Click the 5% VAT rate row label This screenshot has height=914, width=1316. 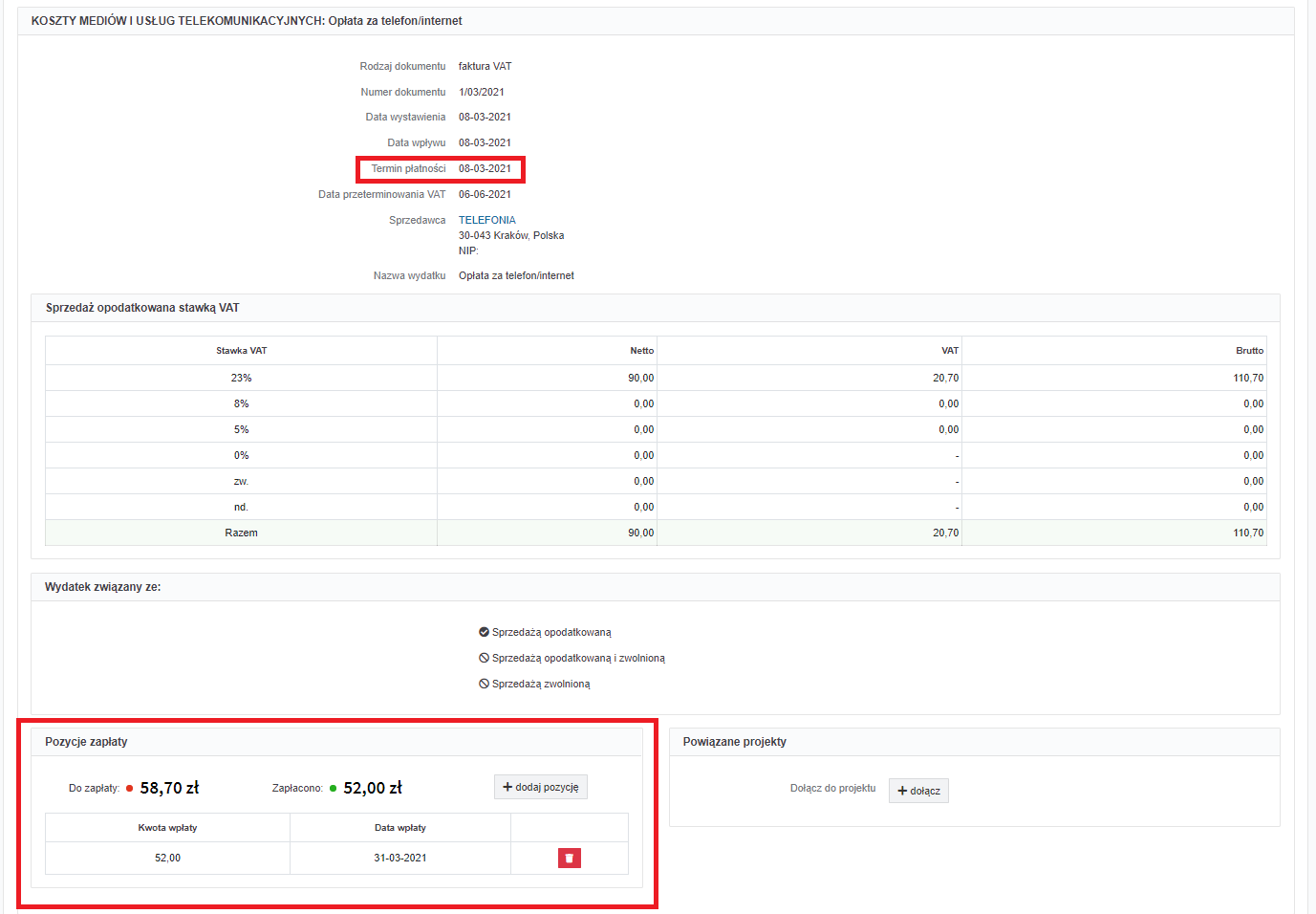coord(241,429)
